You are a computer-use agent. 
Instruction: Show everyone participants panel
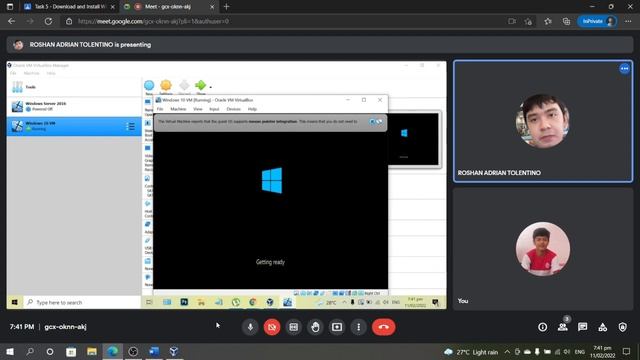563,327
